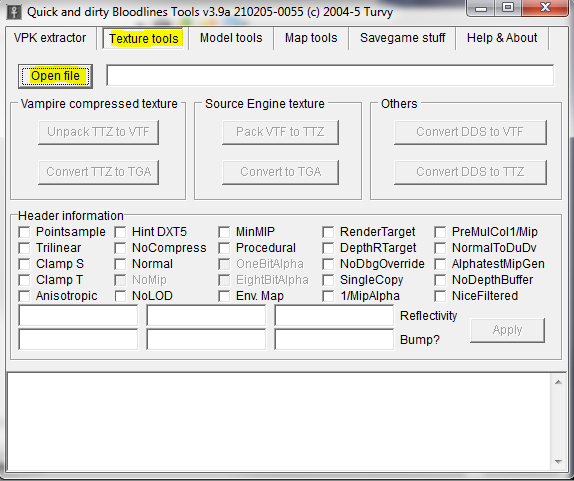The image size is (574, 481).
Task: Click Convert TTZ to TGA button
Action: tap(98, 172)
